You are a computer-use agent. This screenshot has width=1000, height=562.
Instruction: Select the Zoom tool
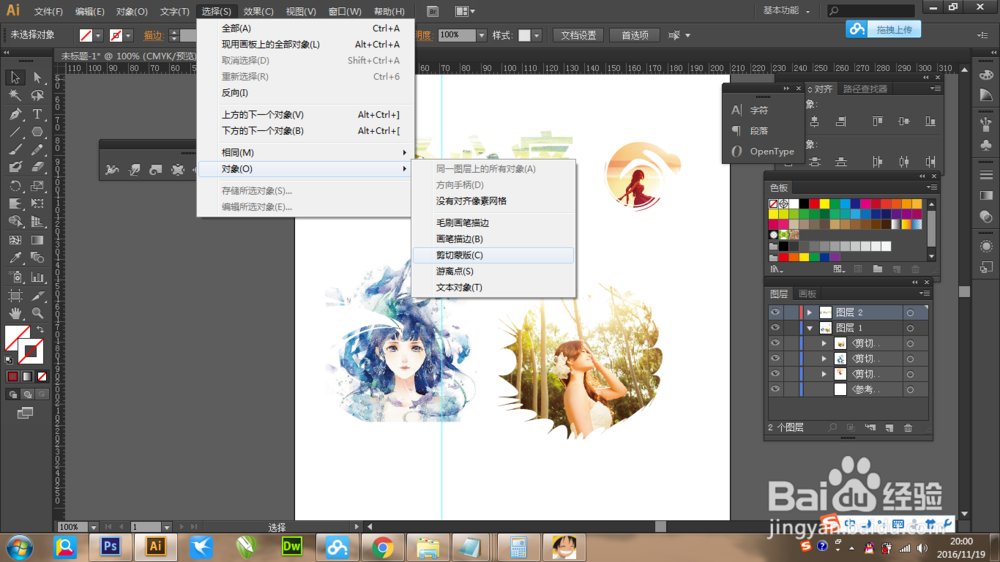37,313
